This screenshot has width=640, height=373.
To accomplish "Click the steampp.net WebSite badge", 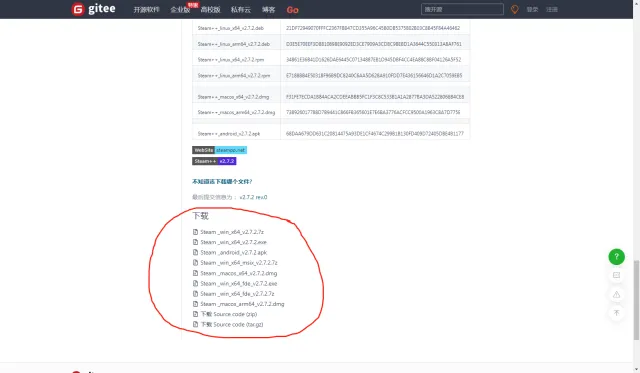I will 220,150.
